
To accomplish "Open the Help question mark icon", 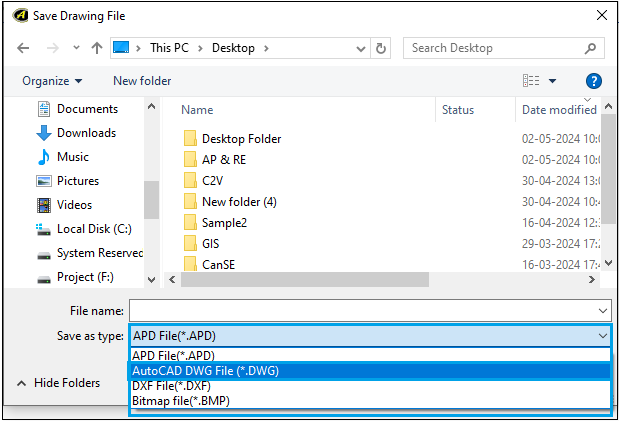I will [593, 81].
